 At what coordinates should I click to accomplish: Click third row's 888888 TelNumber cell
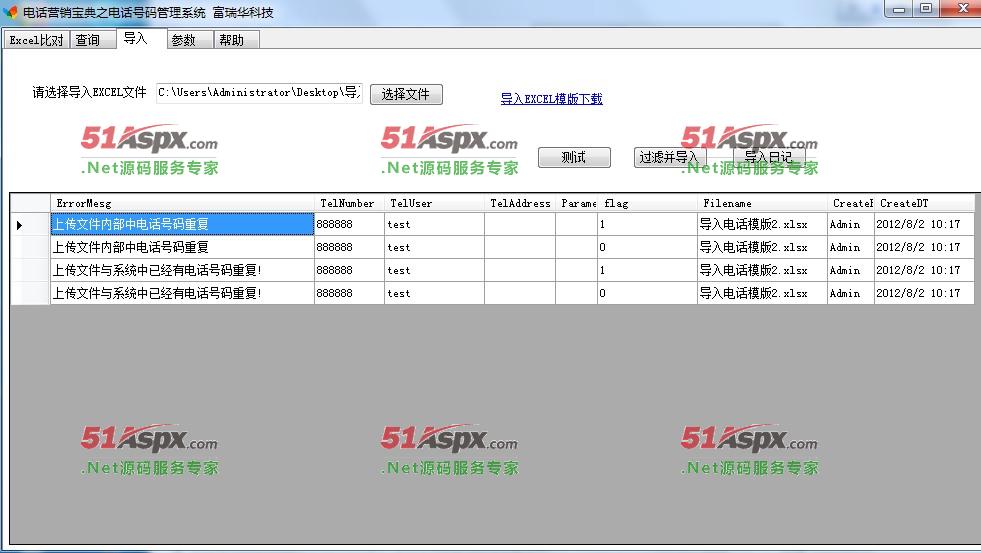click(x=349, y=270)
